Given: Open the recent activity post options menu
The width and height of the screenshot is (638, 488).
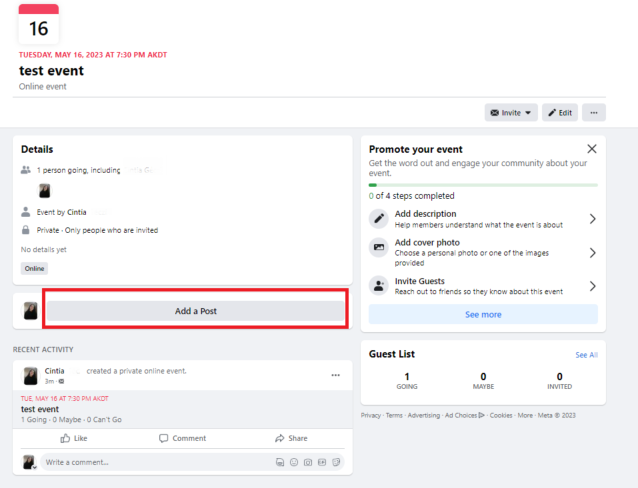Looking at the screenshot, I should (x=335, y=375).
